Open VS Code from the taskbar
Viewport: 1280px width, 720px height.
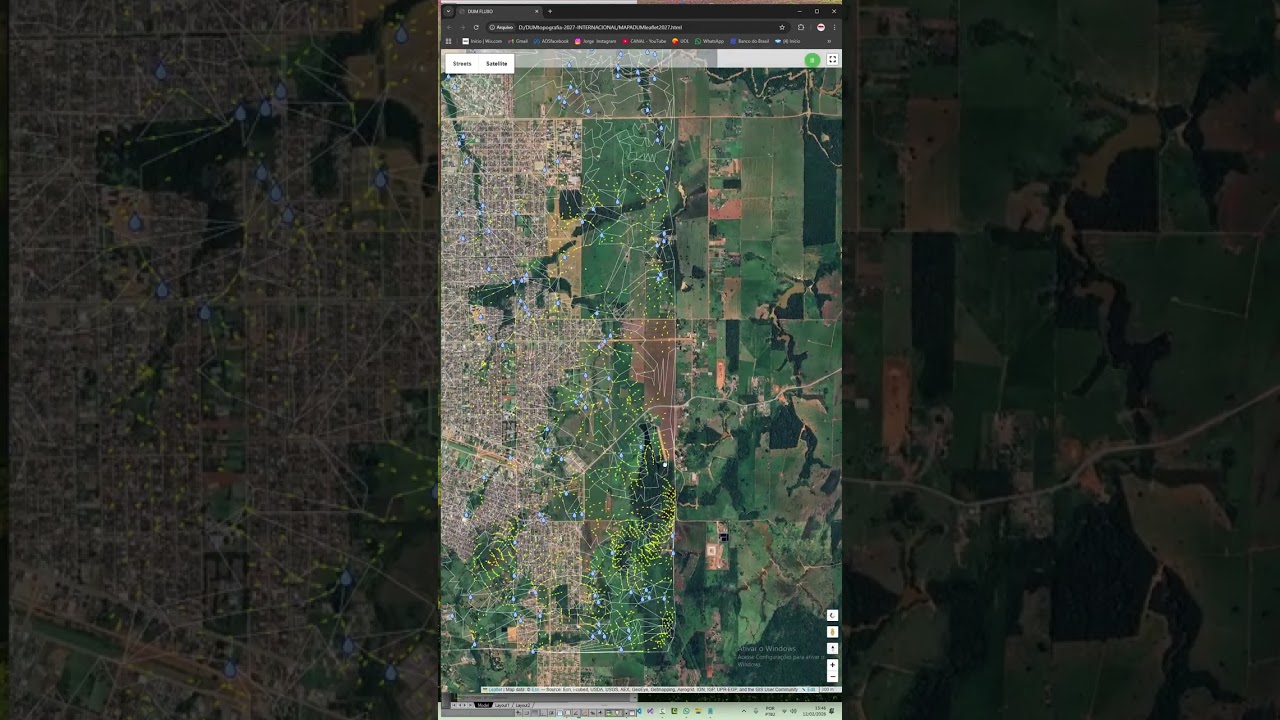[638, 711]
